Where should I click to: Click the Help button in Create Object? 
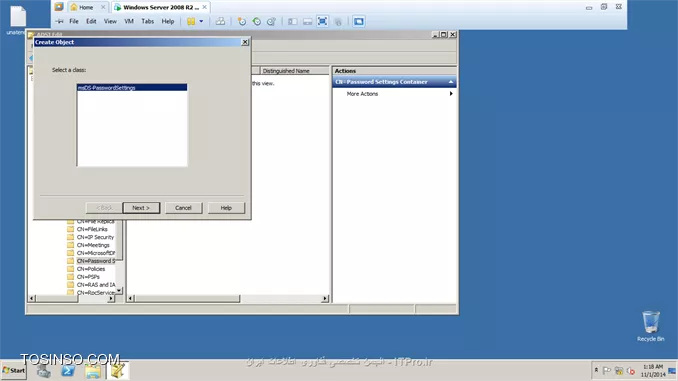(226, 208)
